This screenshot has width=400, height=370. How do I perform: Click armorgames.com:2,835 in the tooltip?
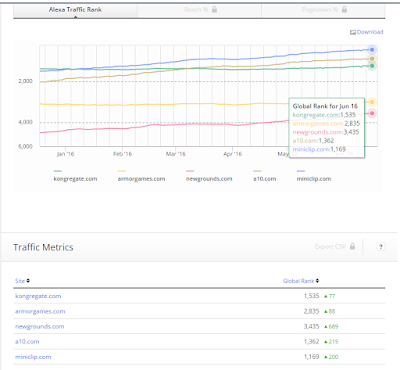(x=326, y=124)
